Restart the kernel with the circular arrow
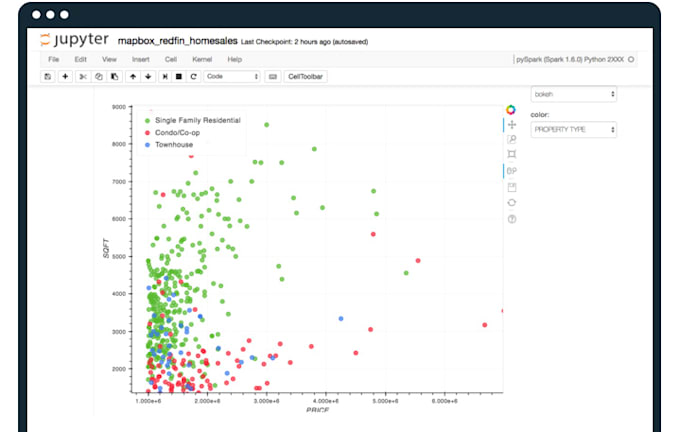Image resolution: width=680 pixels, height=432 pixels. pyautogui.click(x=193, y=76)
